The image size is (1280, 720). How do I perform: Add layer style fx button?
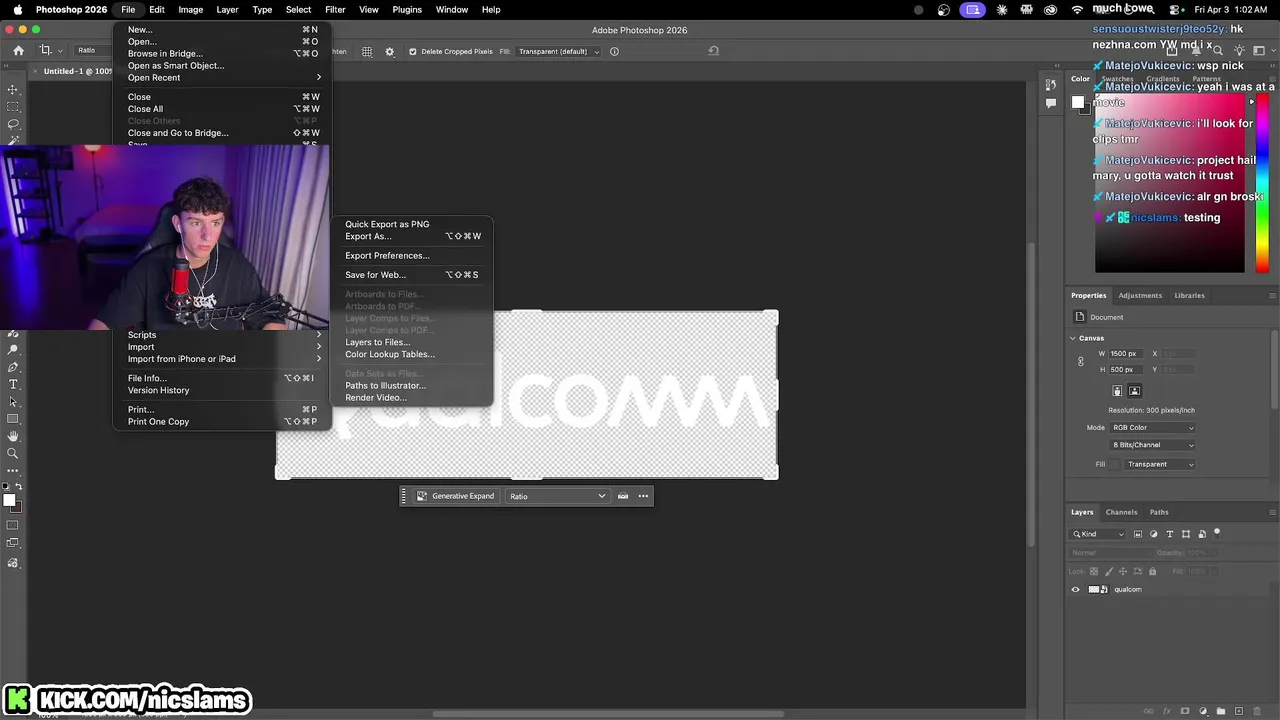(1167, 711)
